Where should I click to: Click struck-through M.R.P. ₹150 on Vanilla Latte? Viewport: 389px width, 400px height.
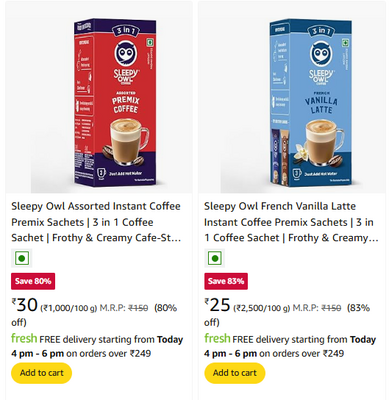[x=331, y=308]
